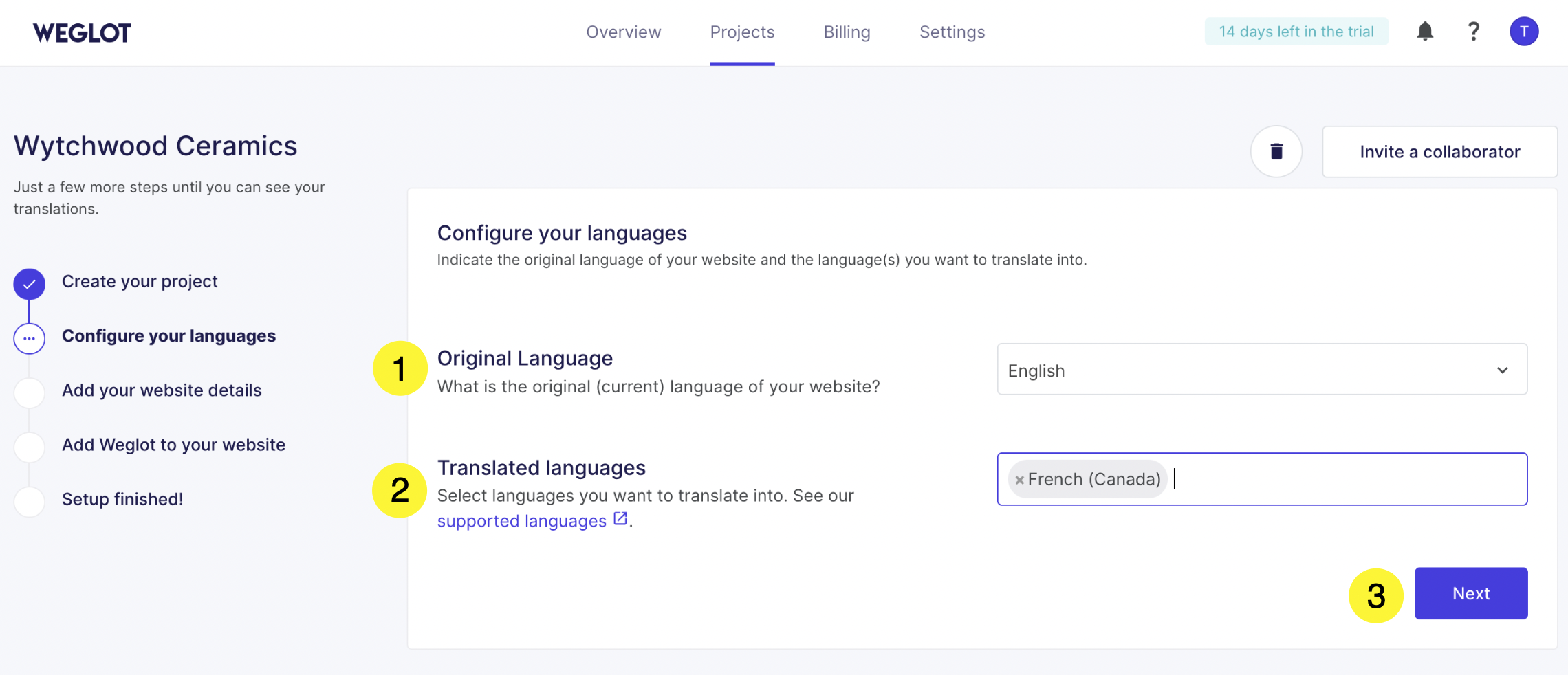Click the Next button
1568x675 pixels.
tap(1471, 593)
